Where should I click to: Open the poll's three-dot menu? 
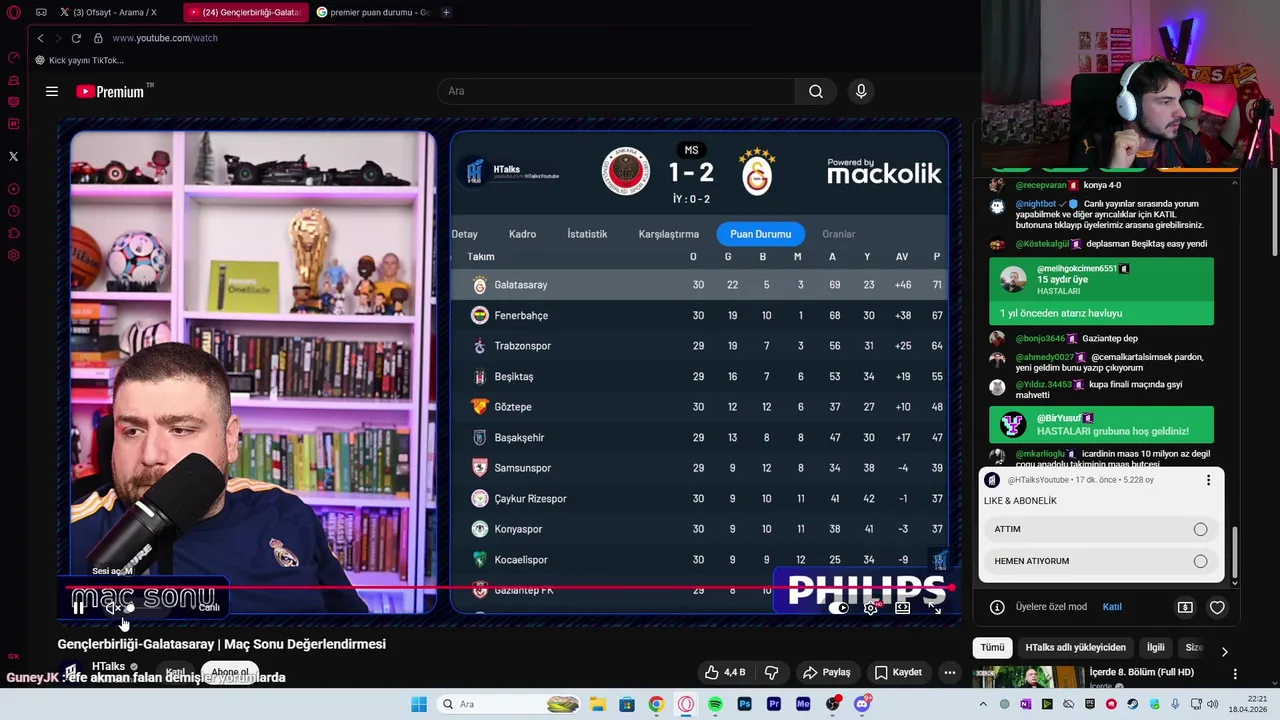pyautogui.click(x=1208, y=480)
